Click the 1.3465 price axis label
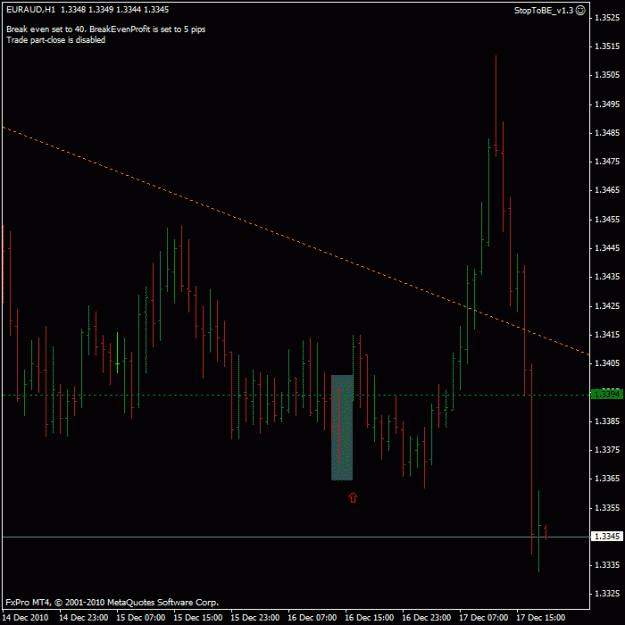The height and width of the screenshot is (625, 625). point(607,190)
